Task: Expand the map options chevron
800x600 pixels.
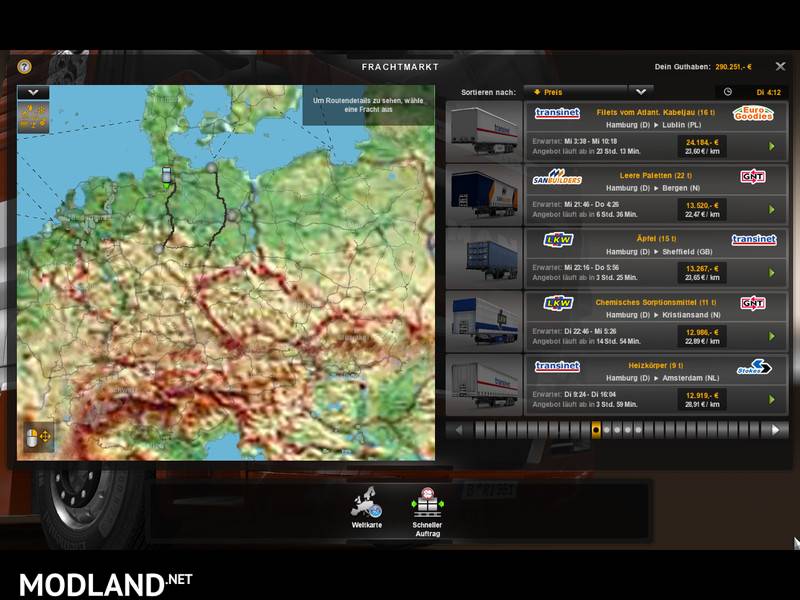Action: click(x=33, y=92)
